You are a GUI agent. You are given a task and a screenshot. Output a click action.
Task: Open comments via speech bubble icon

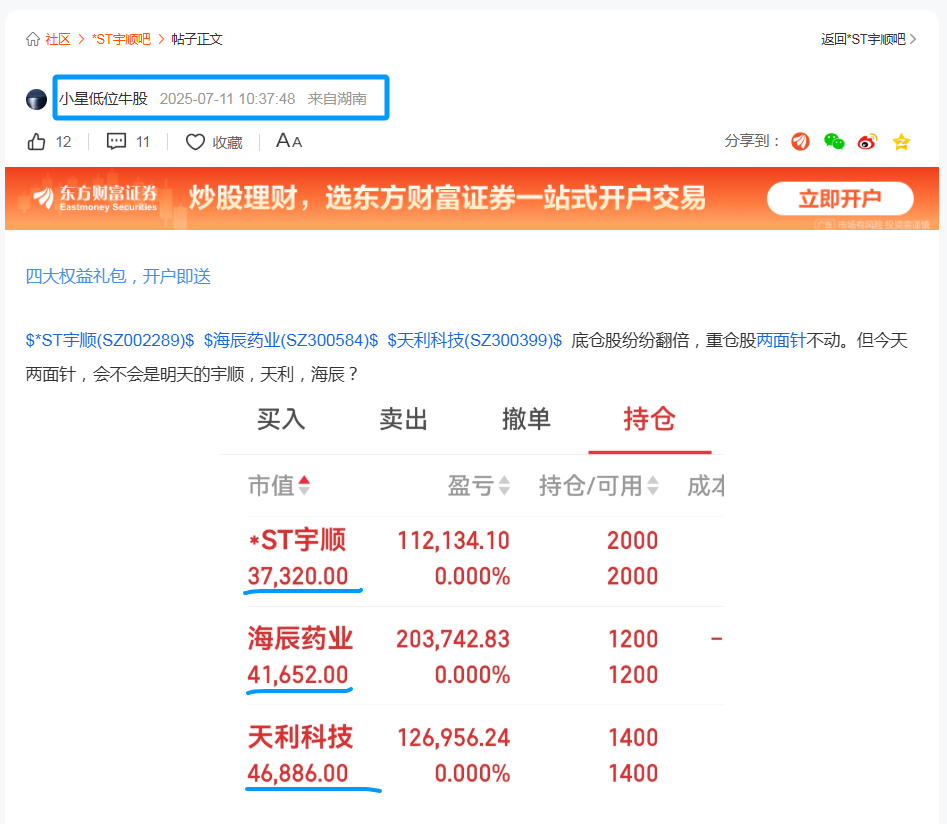[x=116, y=141]
